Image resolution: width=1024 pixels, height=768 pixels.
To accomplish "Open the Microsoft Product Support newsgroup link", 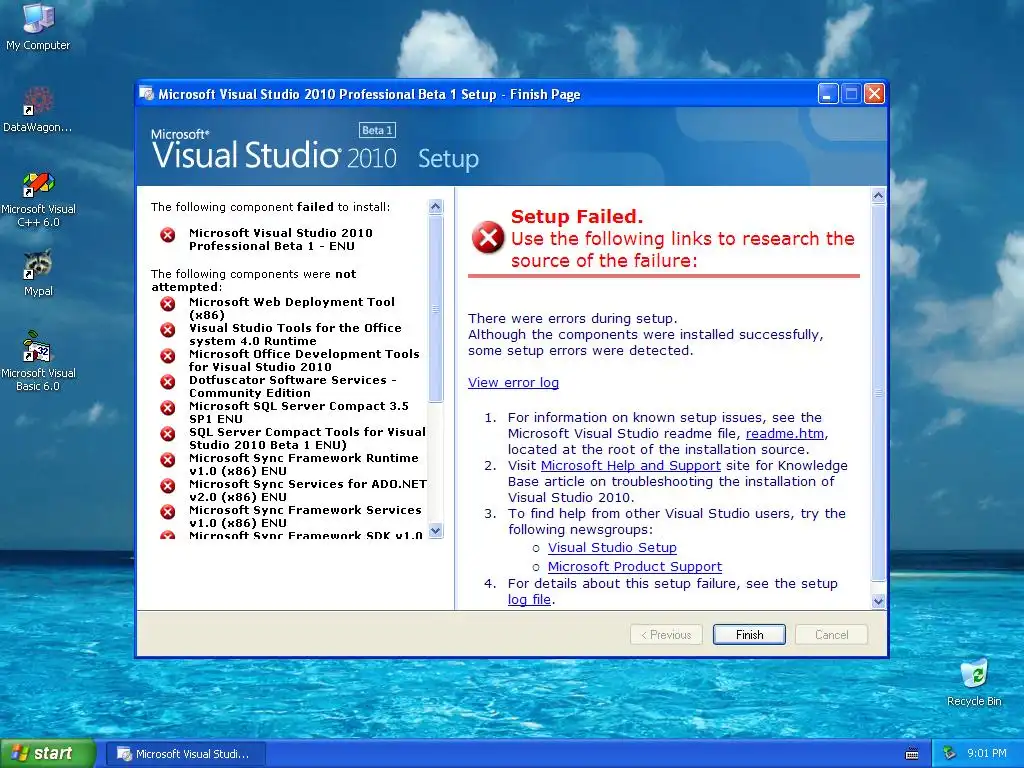I will [x=635, y=567].
